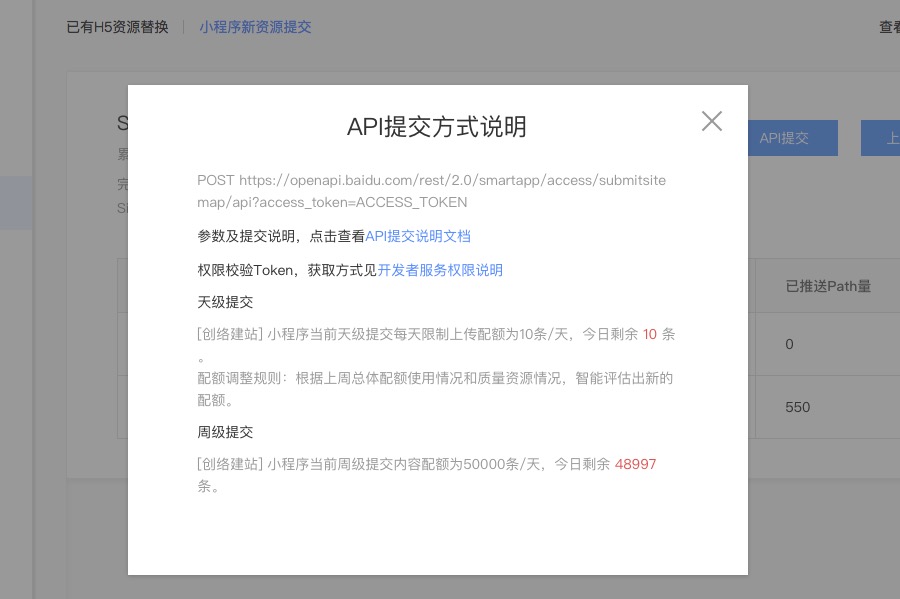Click the weekly remaining number 48997
Image resolution: width=900 pixels, height=599 pixels.
tap(635, 464)
